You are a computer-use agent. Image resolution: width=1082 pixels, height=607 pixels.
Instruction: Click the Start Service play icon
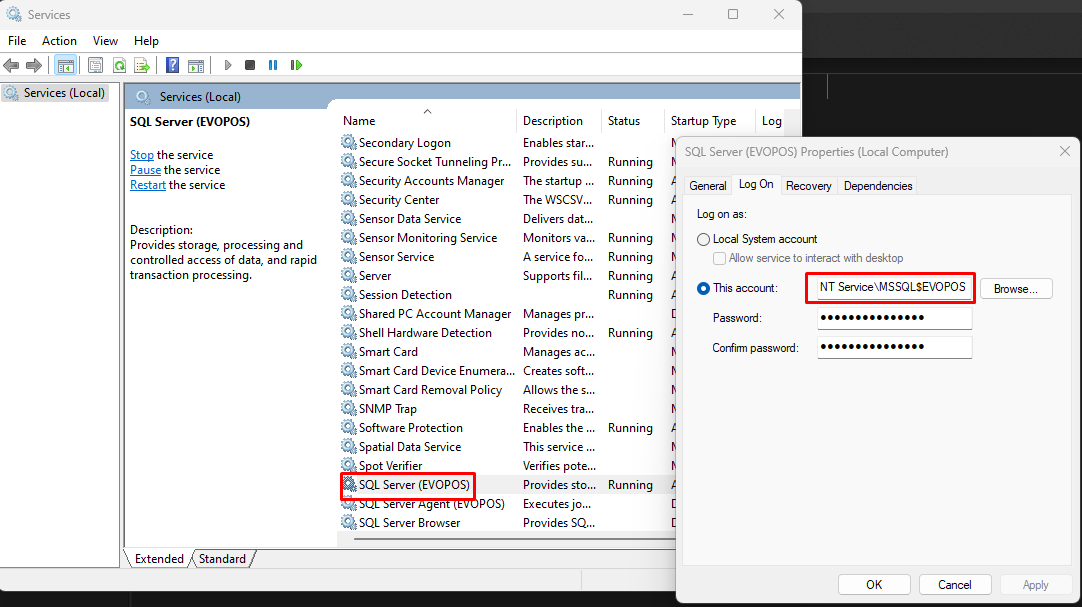[228, 66]
